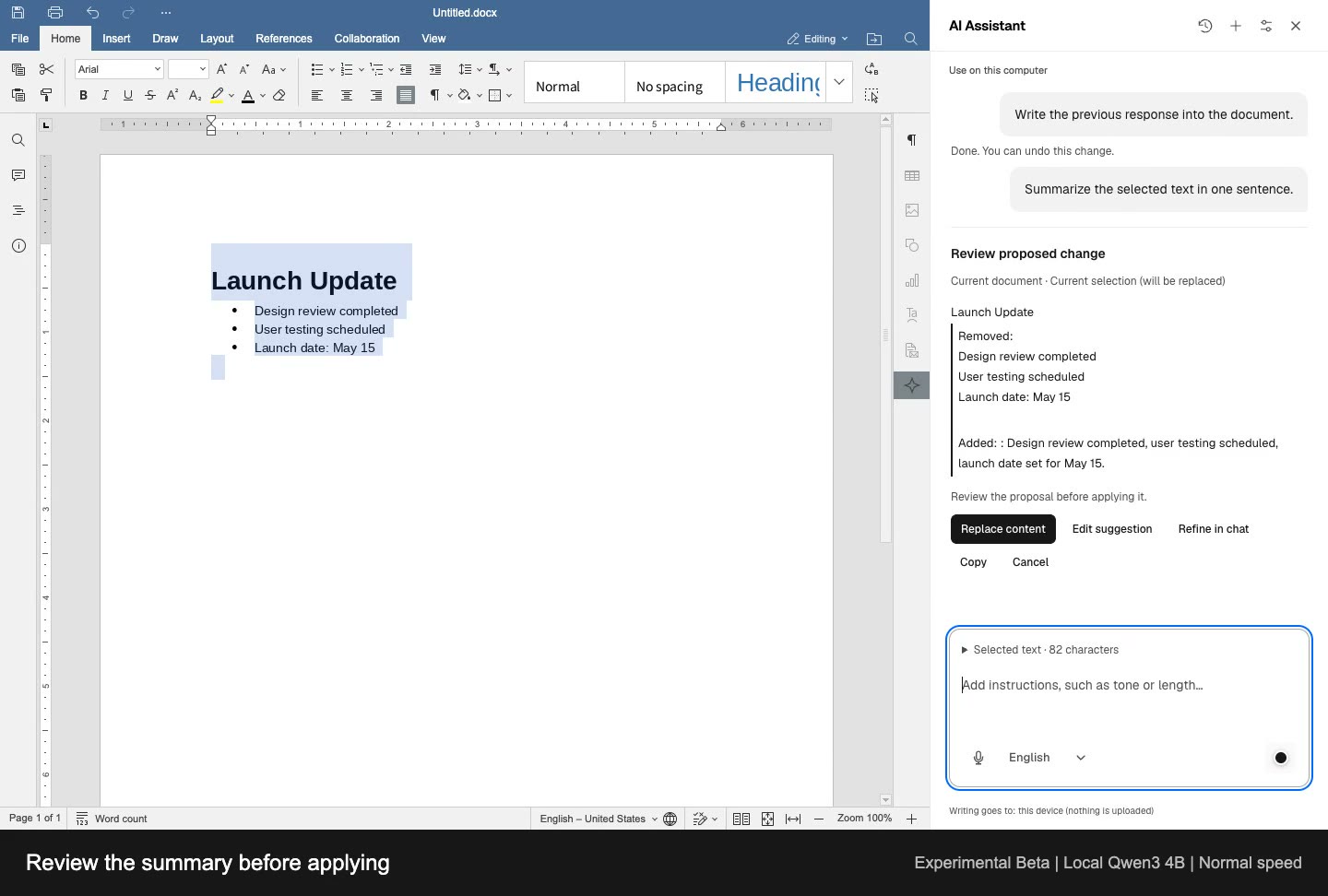
Task: Open the English language dropdown in assistant
Action: [x=1048, y=758]
